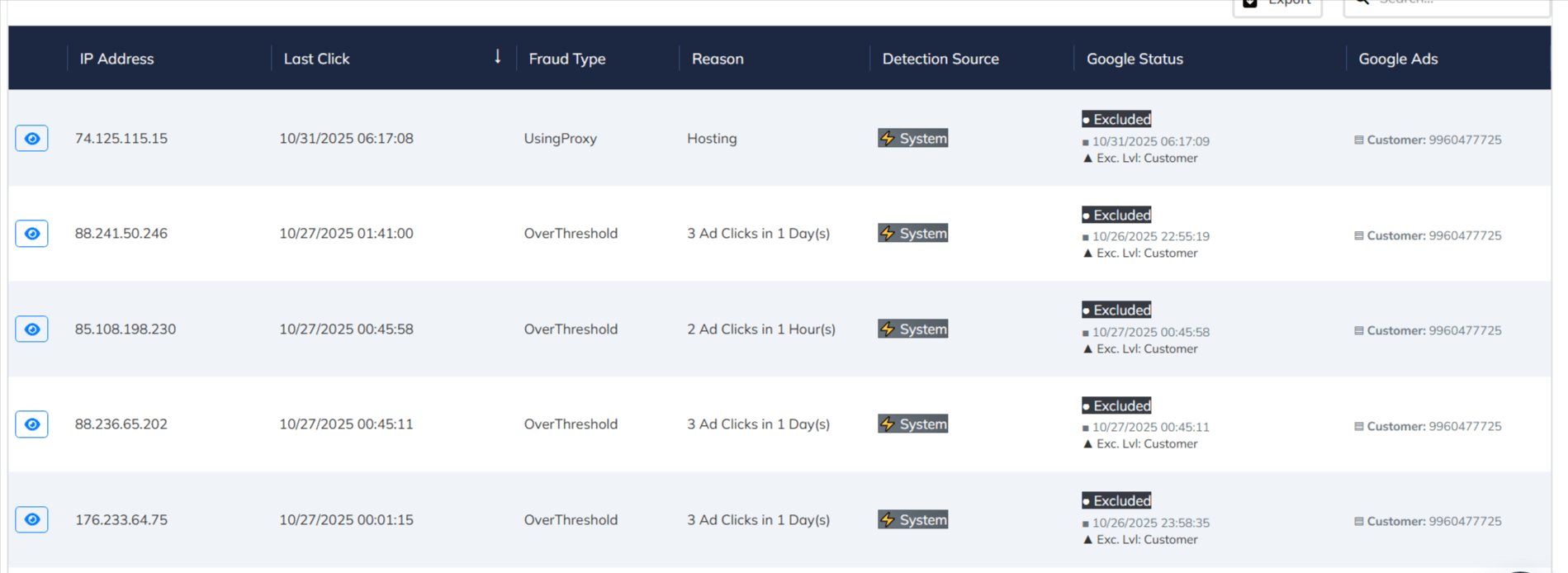The image size is (1568, 573).
Task: Click the Excluded badge for 88.241.50.246
Action: 1116,215
